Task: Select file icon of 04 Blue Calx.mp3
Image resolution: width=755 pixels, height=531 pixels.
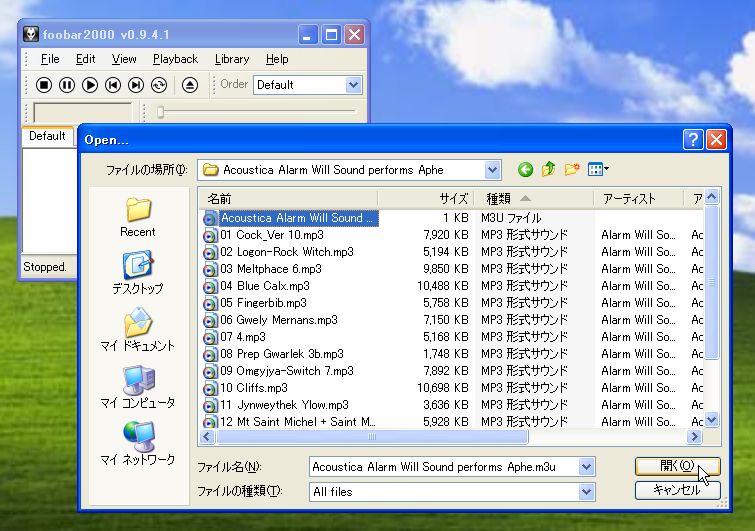Action: (x=209, y=287)
